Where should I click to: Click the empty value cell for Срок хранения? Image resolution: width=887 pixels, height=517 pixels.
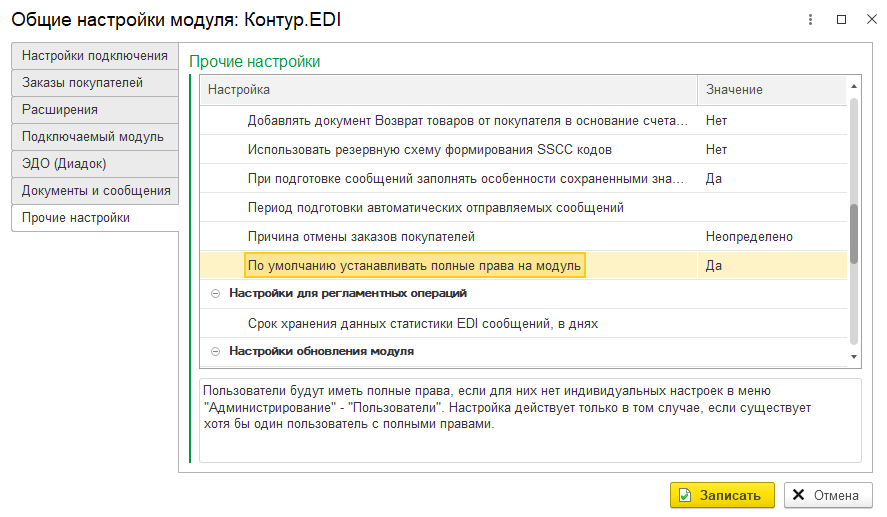(772, 324)
